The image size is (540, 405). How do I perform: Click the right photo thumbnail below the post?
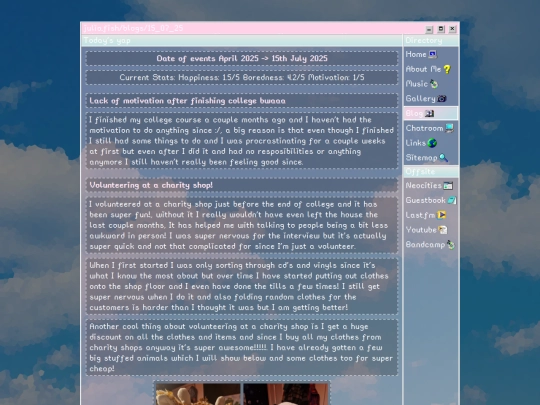[286, 394]
